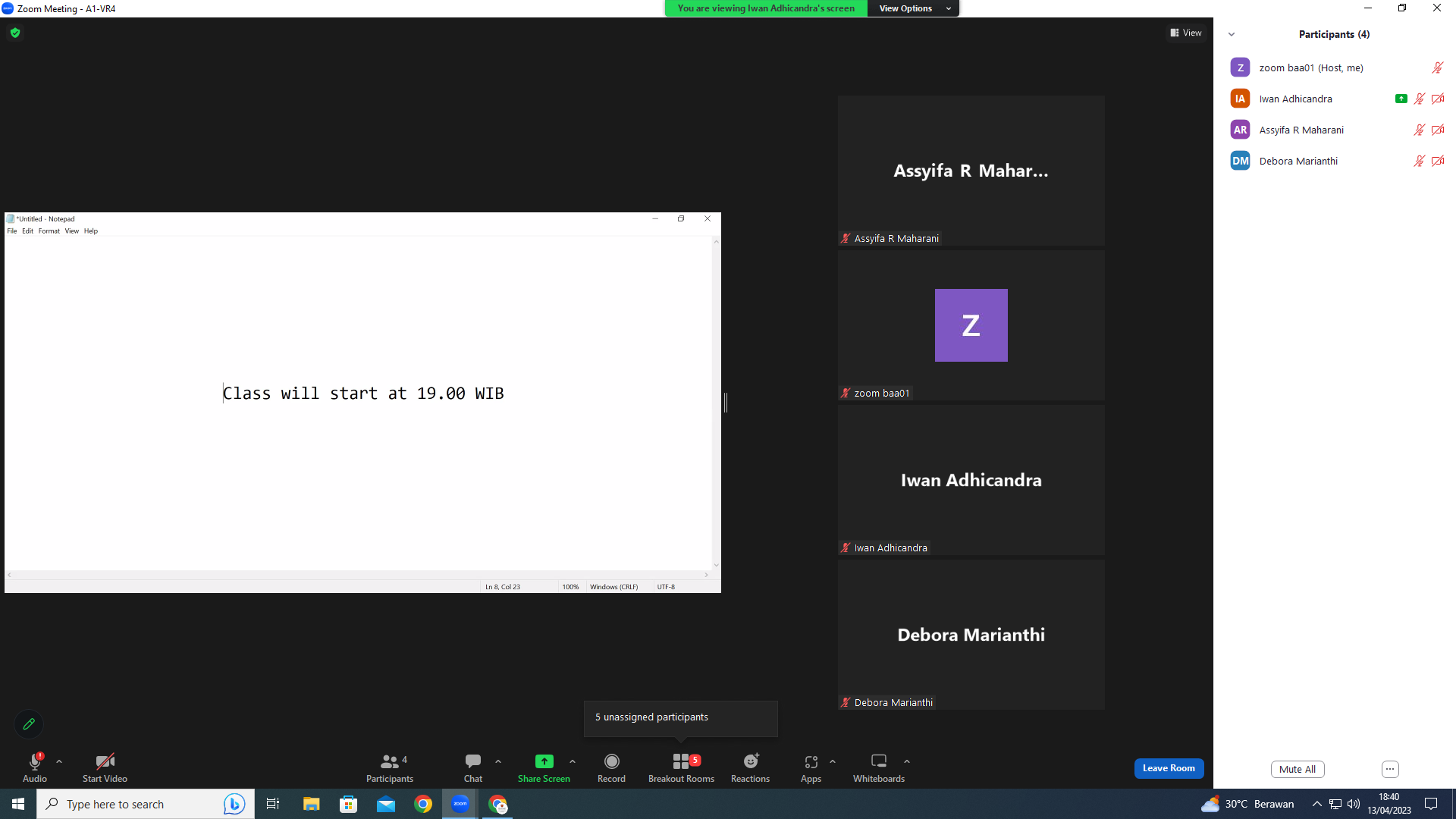Select Debora Marianthi's DM avatar
The image size is (1456, 819).
pos(1240,161)
